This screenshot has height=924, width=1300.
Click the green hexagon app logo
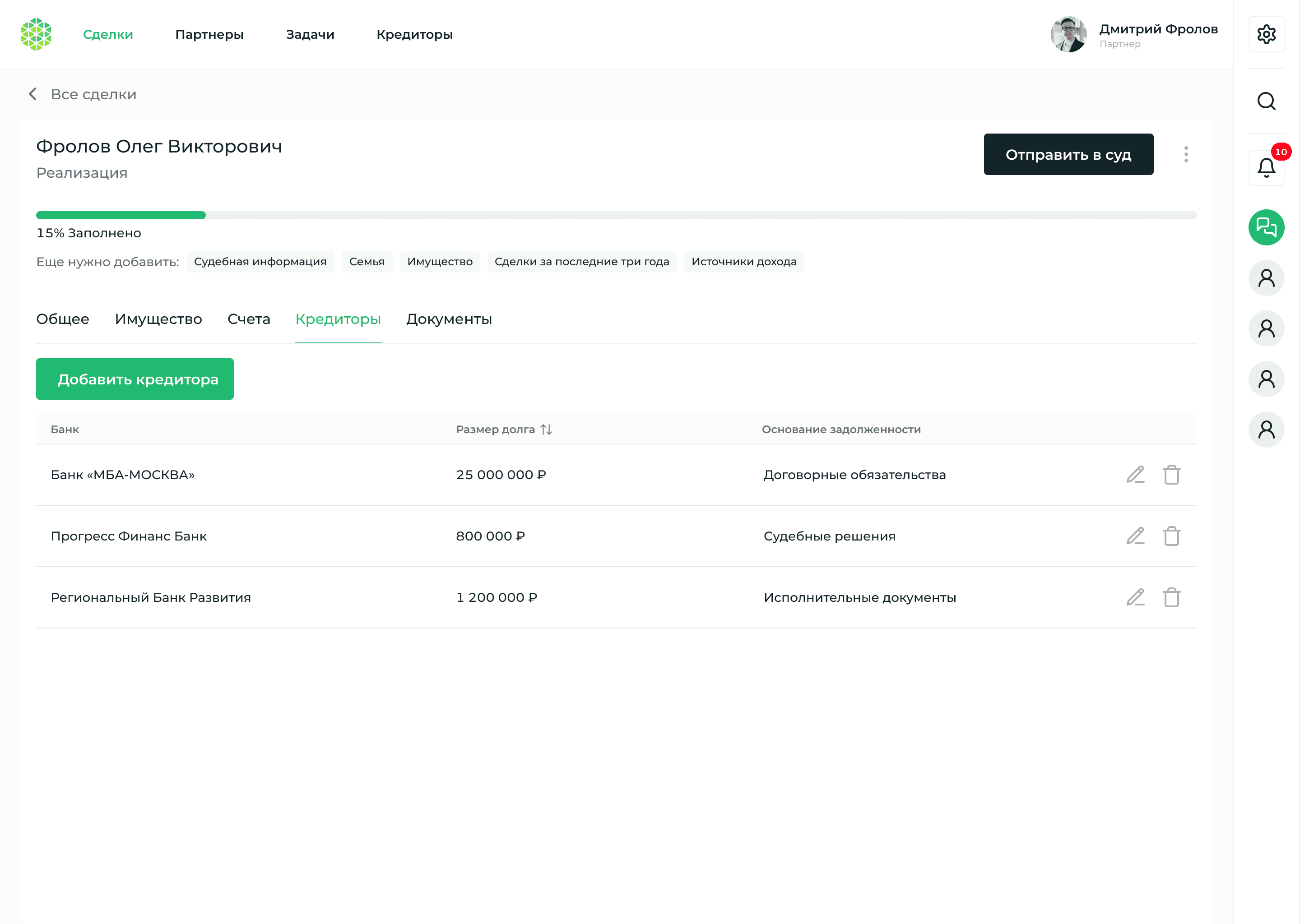[x=36, y=34]
